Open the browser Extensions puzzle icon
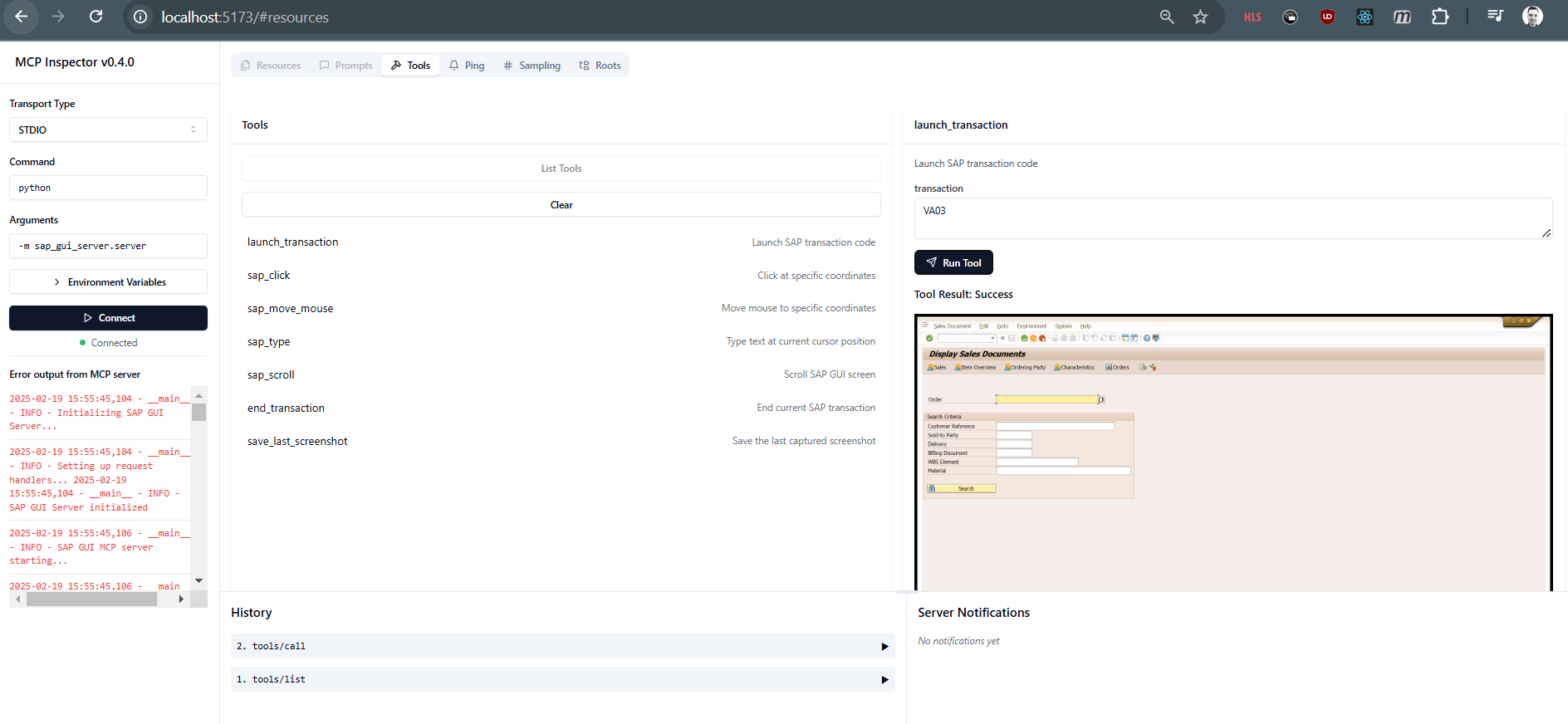Viewport: 1568px width, 724px height. 1440,17
